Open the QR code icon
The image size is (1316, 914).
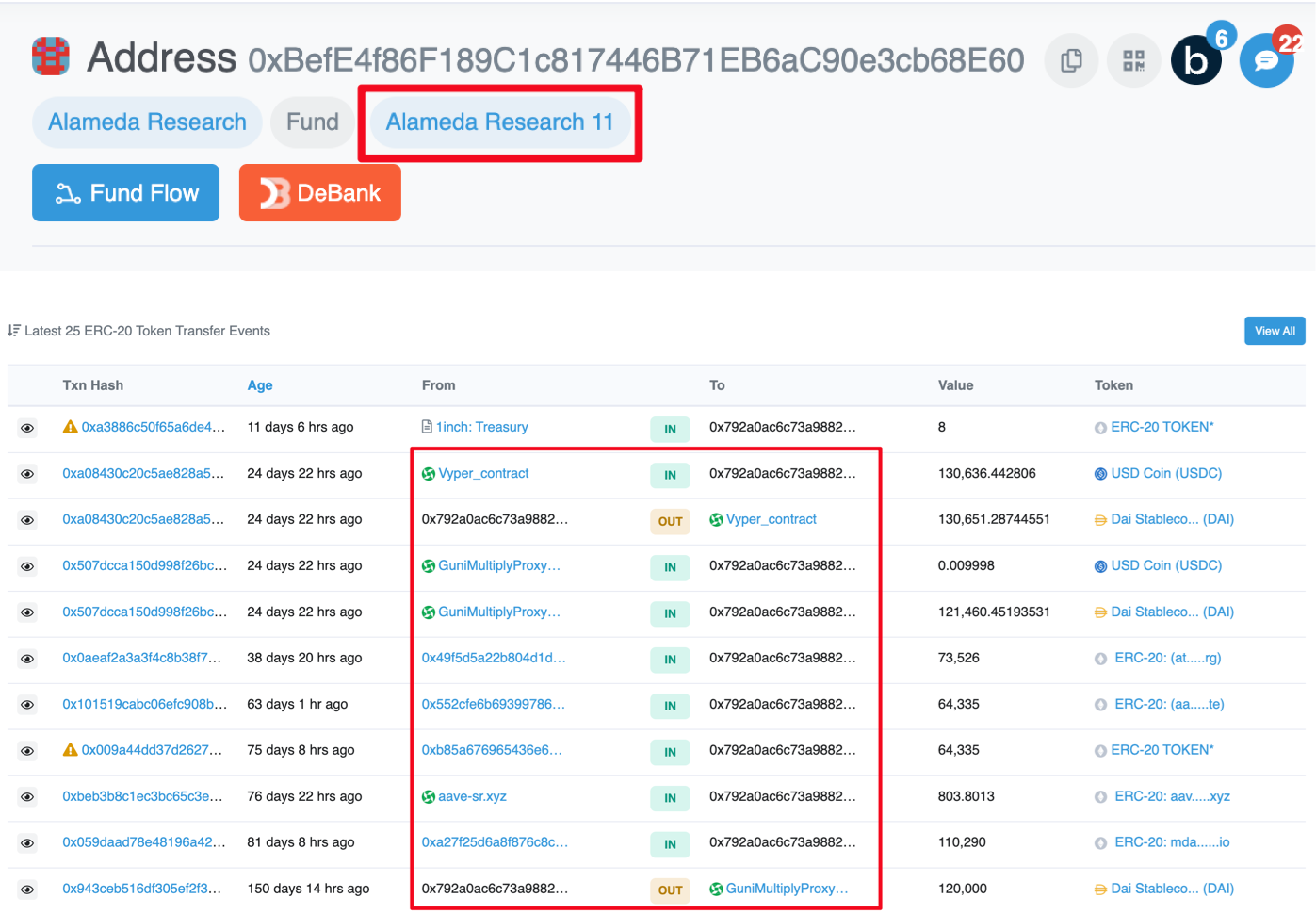[x=1133, y=61]
